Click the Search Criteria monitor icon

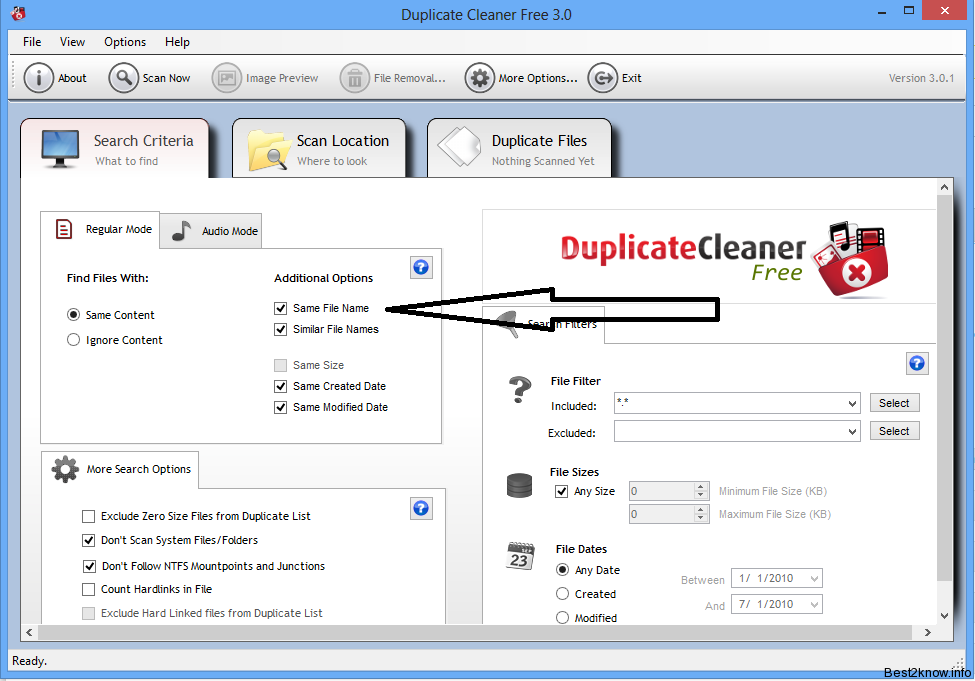[x=60, y=149]
